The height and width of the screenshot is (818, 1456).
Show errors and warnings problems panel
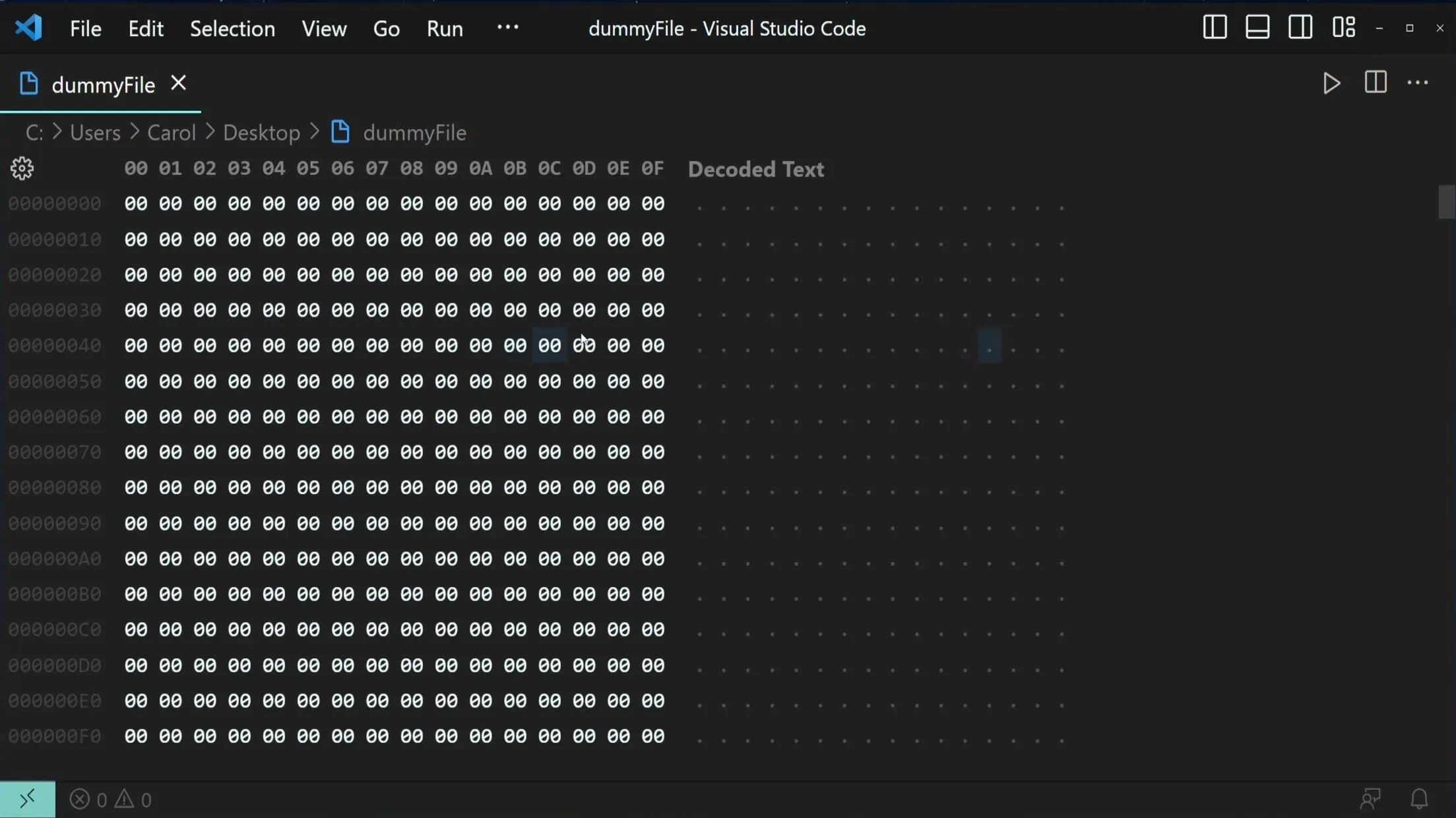tap(111, 800)
